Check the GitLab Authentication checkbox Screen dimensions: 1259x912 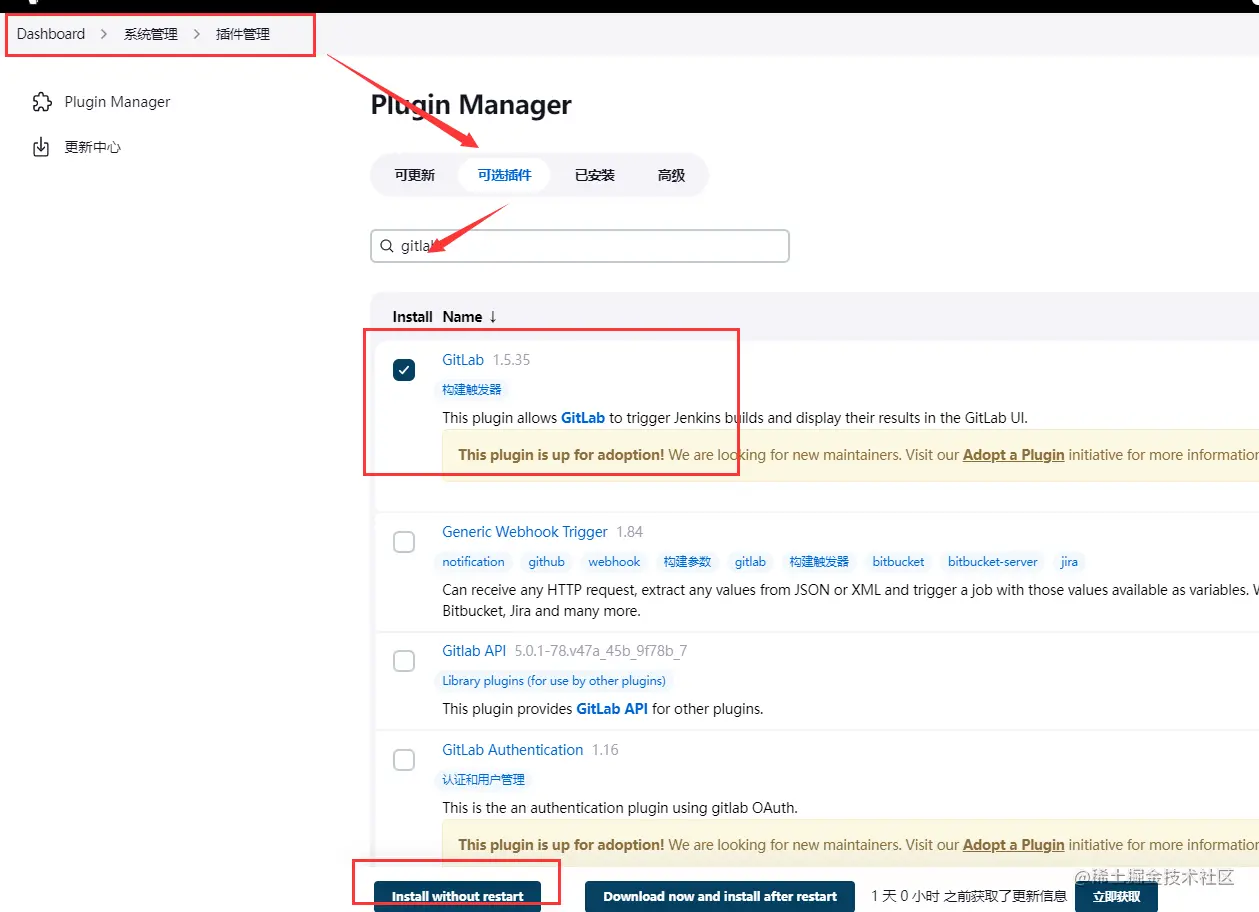[404, 760]
